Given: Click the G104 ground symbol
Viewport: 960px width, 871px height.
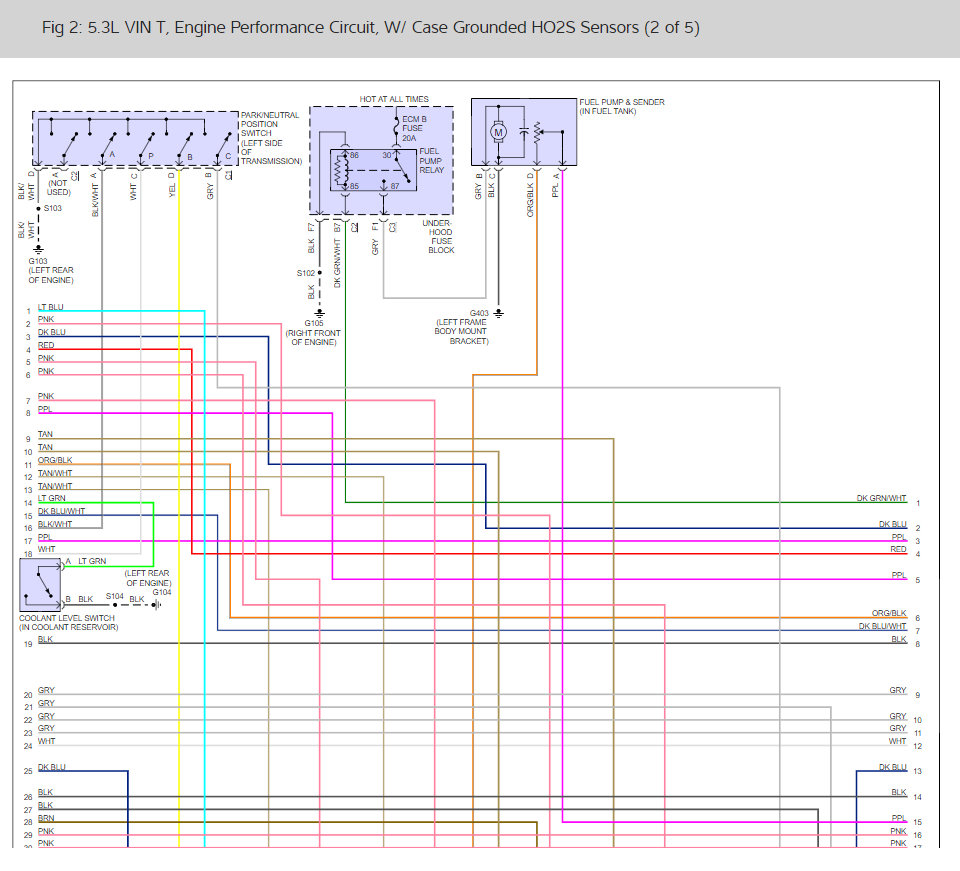Looking at the screenshot, I should (155, 605).
